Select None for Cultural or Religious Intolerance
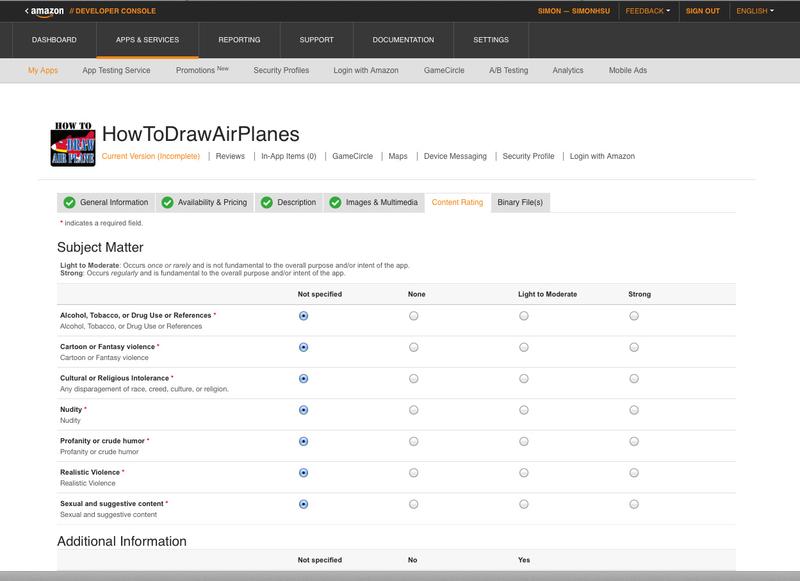The height and width of the screenshot is (581, 800). pos(414,378)
